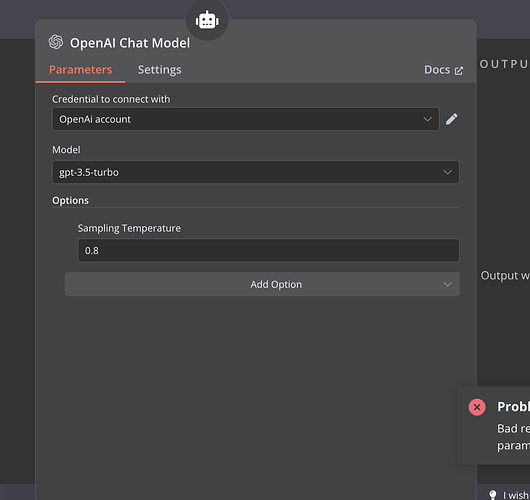Click the 'OpenAI Chat Model' node title
The height and width of the screenshot is (500, 530).
[130, 43]
